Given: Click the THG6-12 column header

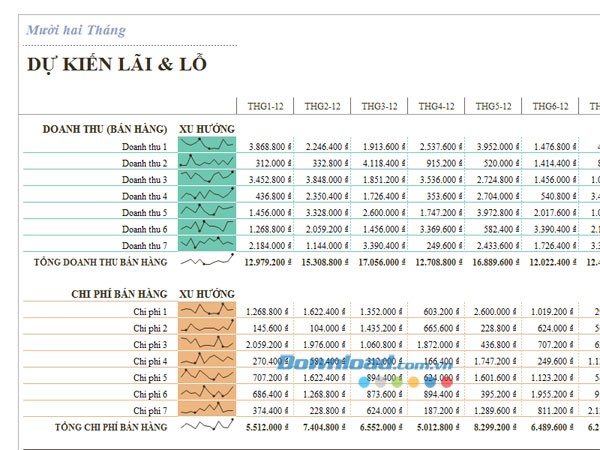Looking at the screenshot, I should [551, 107].
